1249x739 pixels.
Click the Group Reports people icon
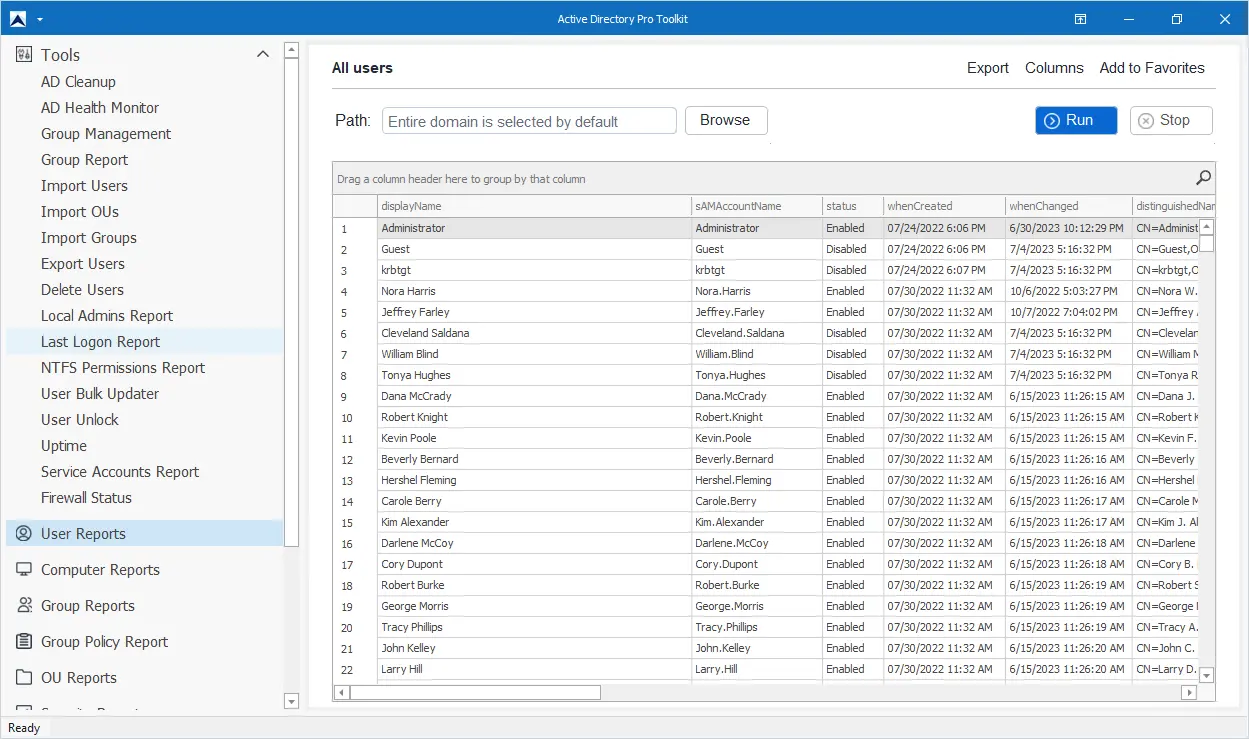coord(24,606)
